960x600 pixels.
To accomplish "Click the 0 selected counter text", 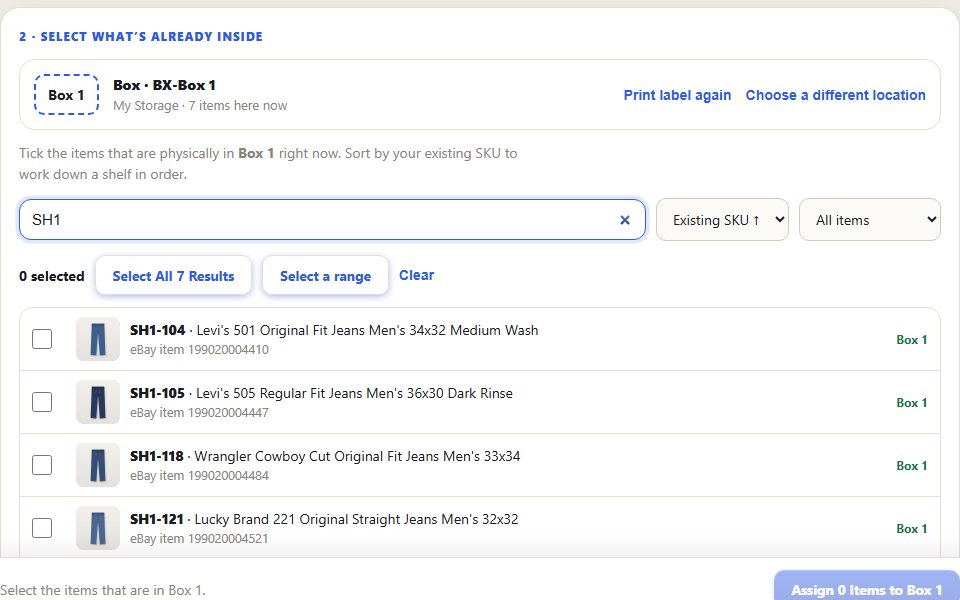I will (x=51, y=276).
